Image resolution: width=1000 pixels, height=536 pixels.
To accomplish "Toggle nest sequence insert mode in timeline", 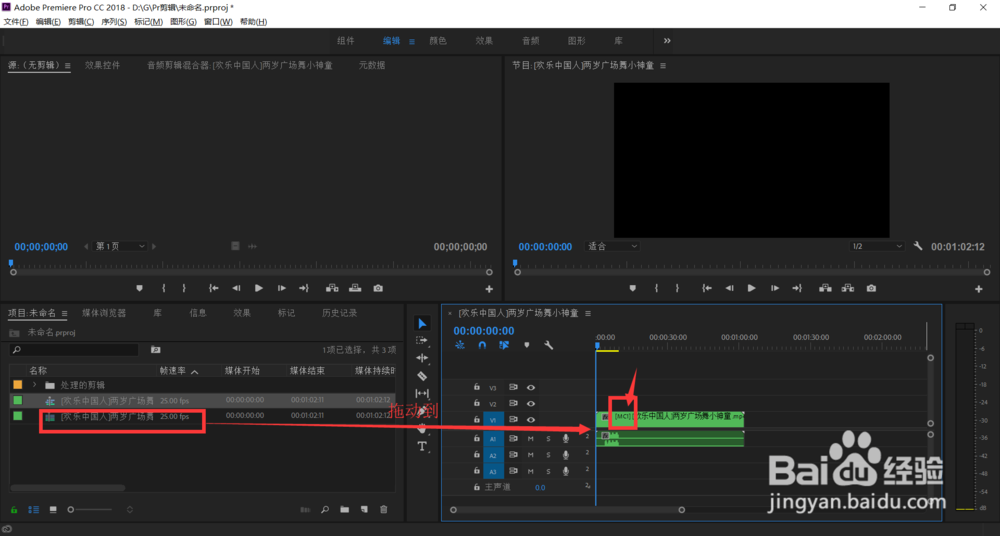I will pyautogui.click(x=460, y=345).
